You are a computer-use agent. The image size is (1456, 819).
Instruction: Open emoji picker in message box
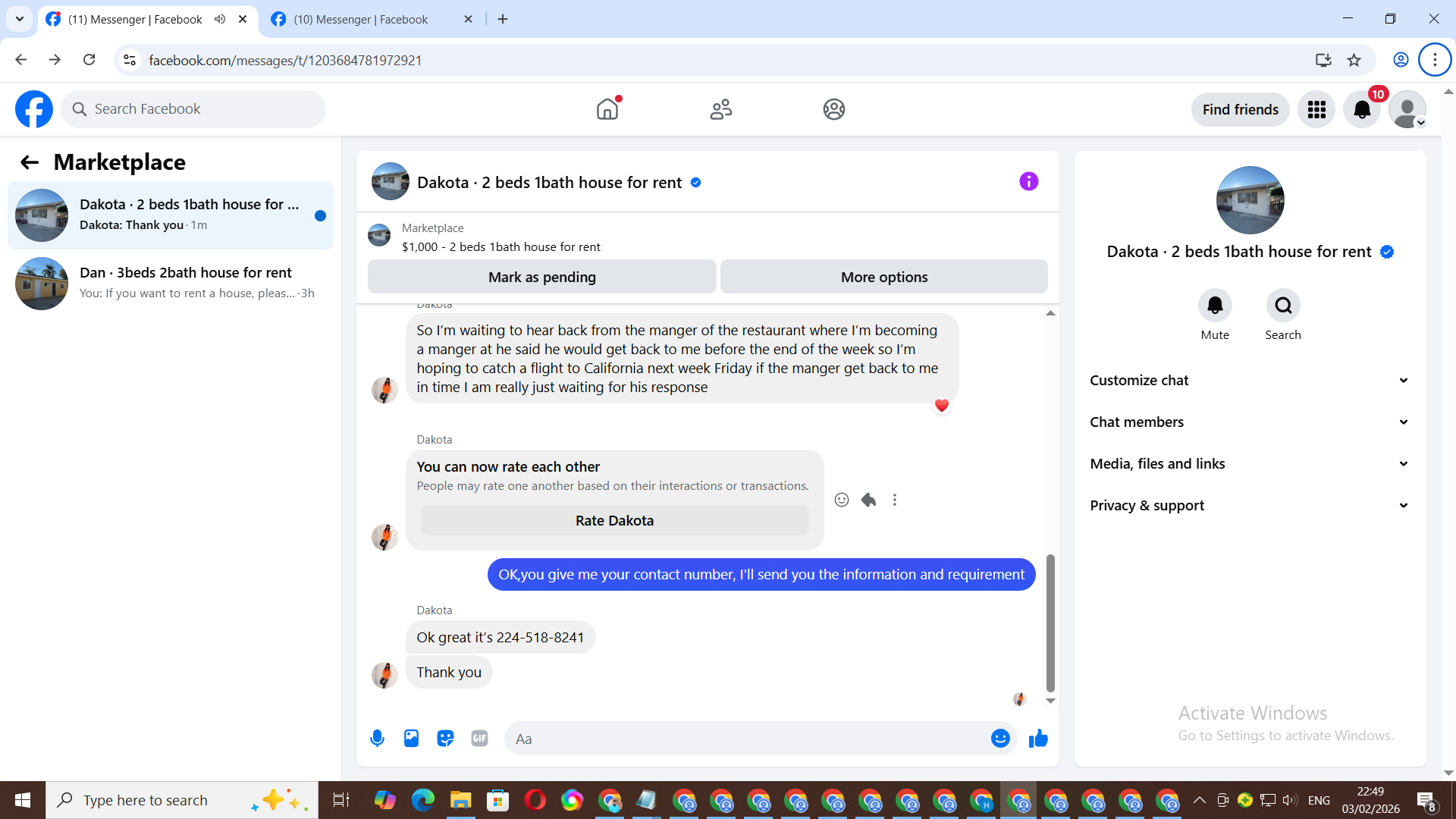tap(1000, 738)
